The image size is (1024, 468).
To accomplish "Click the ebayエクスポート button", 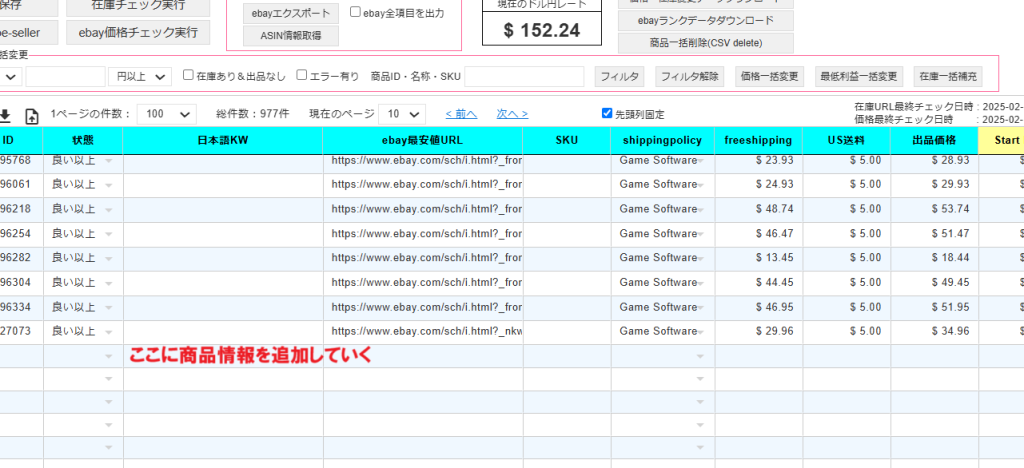I will (291, 13).
